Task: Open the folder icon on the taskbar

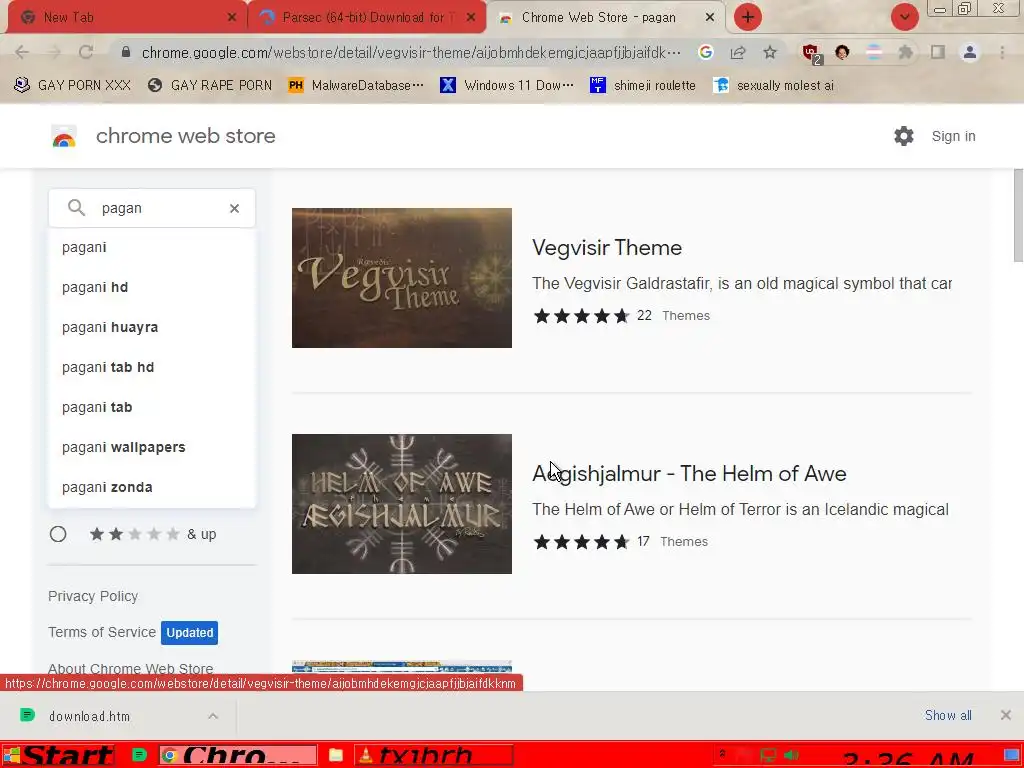Action: click(336, 756)
